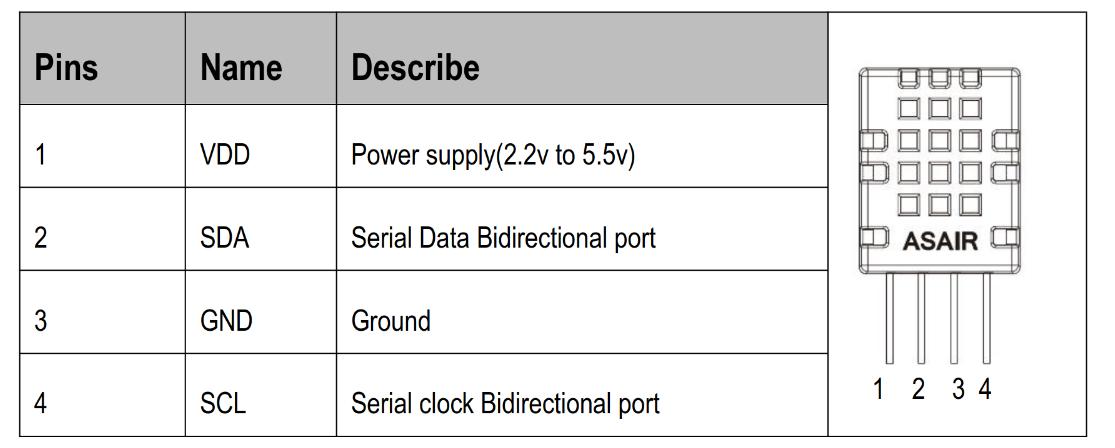The image size is (1115, 448).
Task: Select pin label 3 under the sensor
Action: (958, 389)
